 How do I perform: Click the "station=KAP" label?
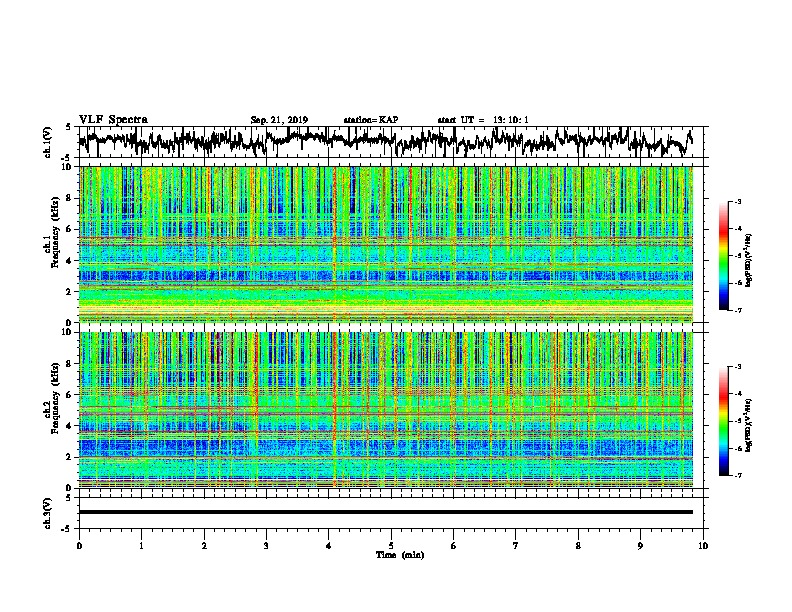pos(371,120)
